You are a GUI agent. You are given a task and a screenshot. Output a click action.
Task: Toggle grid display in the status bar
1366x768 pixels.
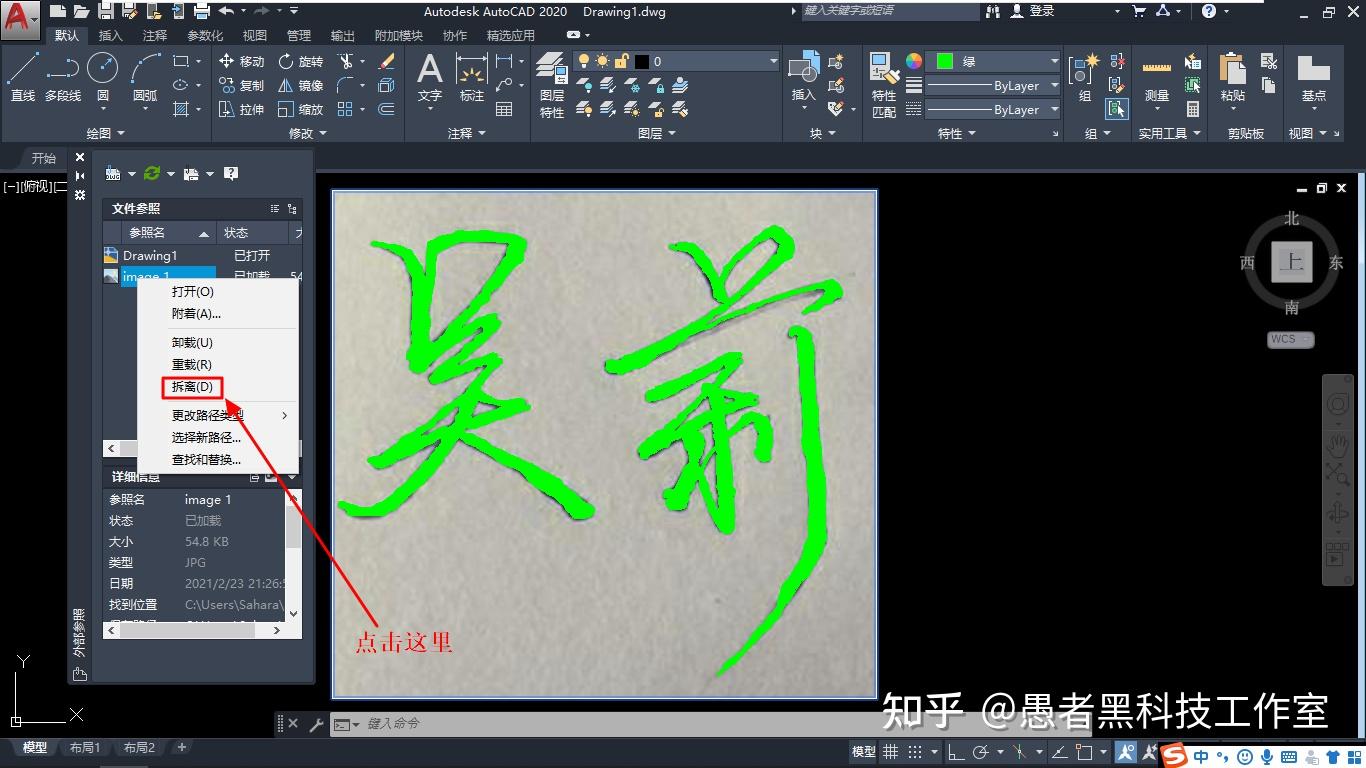890,751
